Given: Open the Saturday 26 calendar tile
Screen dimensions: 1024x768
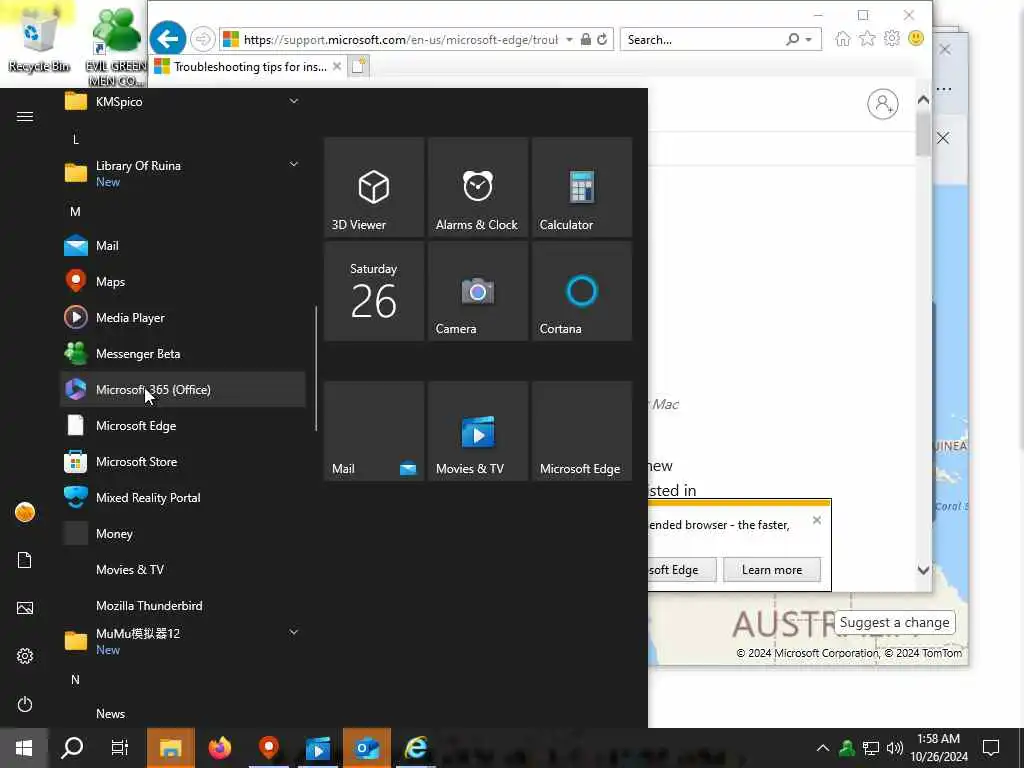Looking at the screenshot, I should [x=374, y=291].
